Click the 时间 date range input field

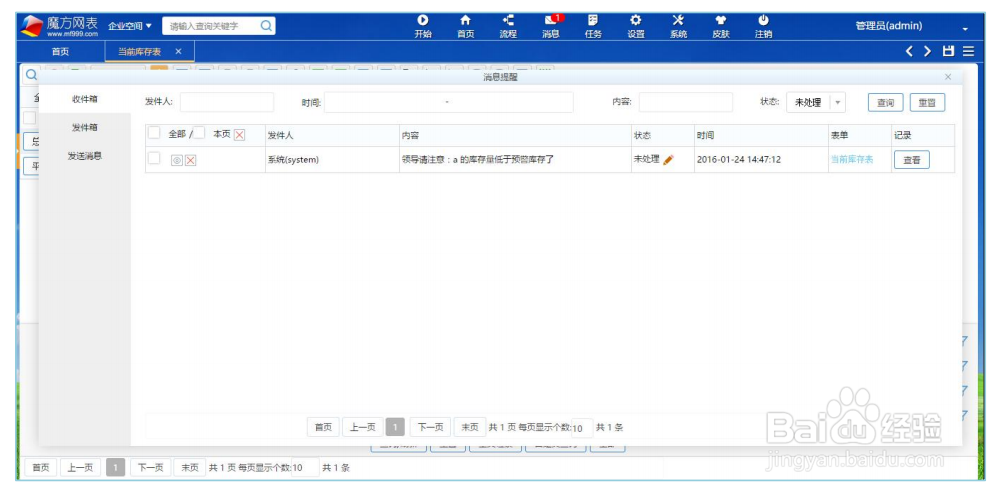[x=449, y=103]
